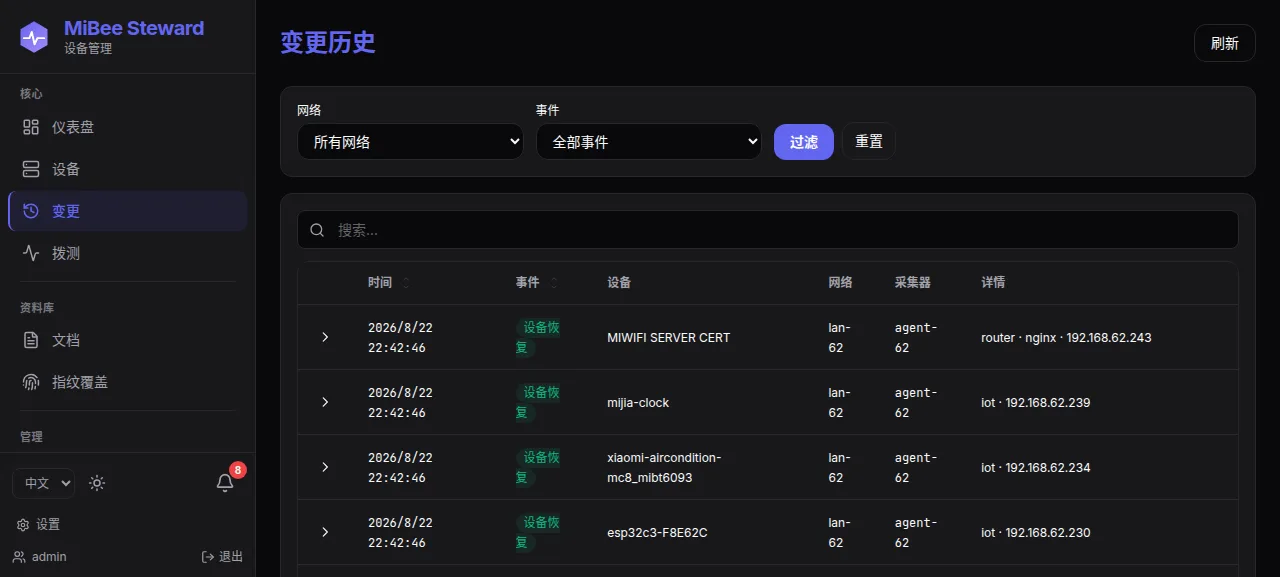This screenshot has height=577, width=1280.
Task: Click the magnifier icon in the search box
Action: point(317,230)
